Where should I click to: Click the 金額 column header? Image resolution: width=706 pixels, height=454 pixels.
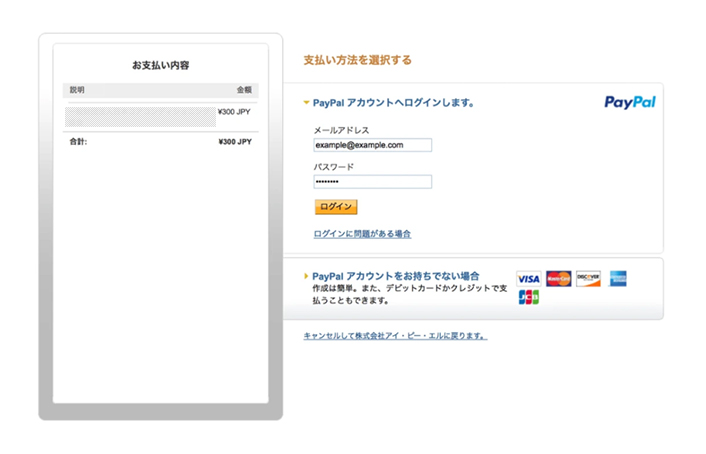244,90
